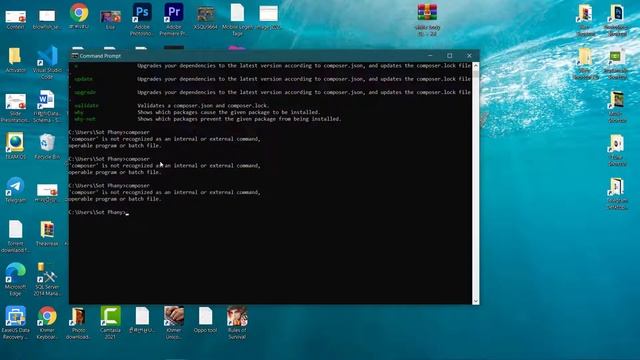Open EaseUS Data Recovery shortcut
The image size is (640, 360).
(x=16, y=323)
